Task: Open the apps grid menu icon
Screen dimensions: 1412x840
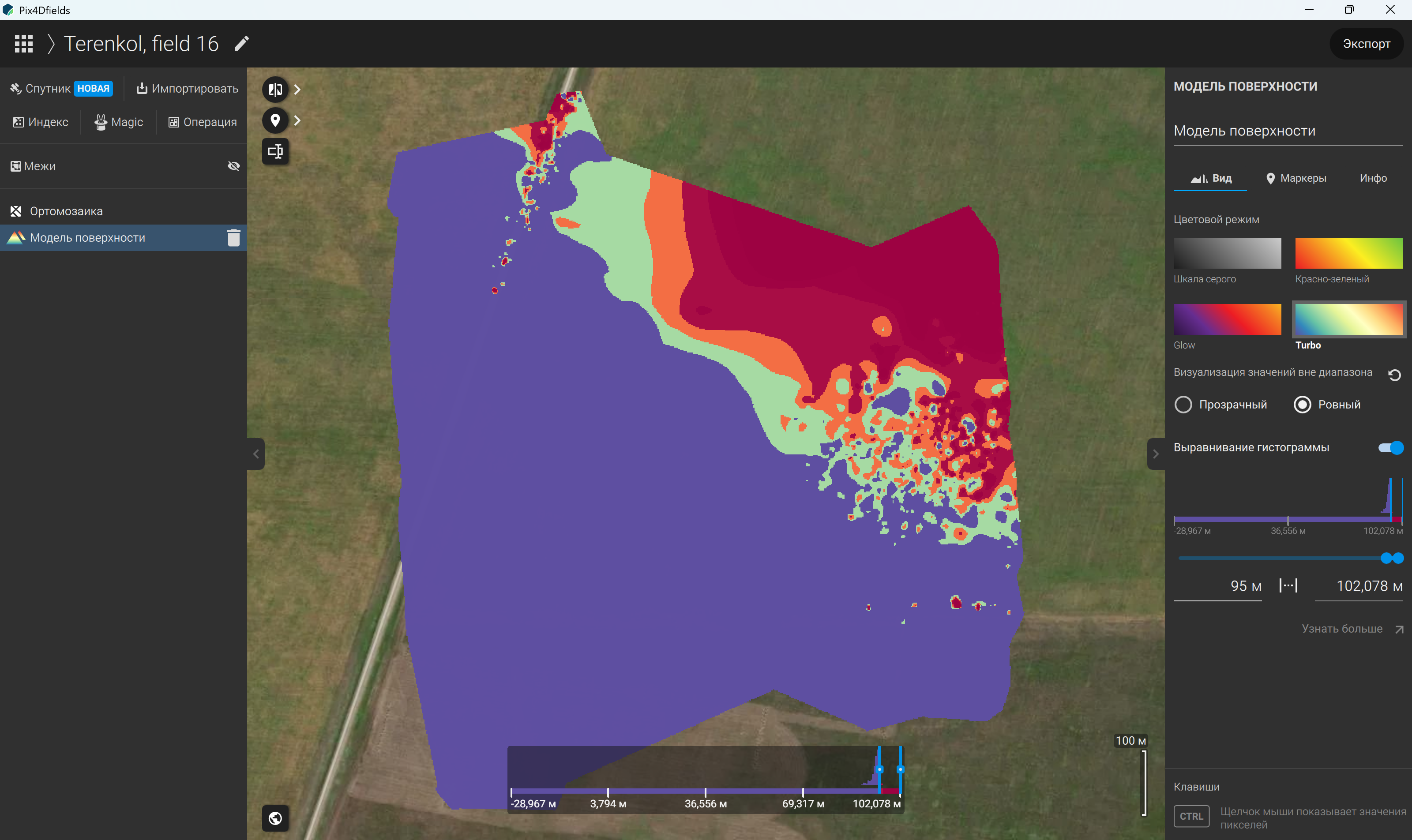Action: [24, 44]
